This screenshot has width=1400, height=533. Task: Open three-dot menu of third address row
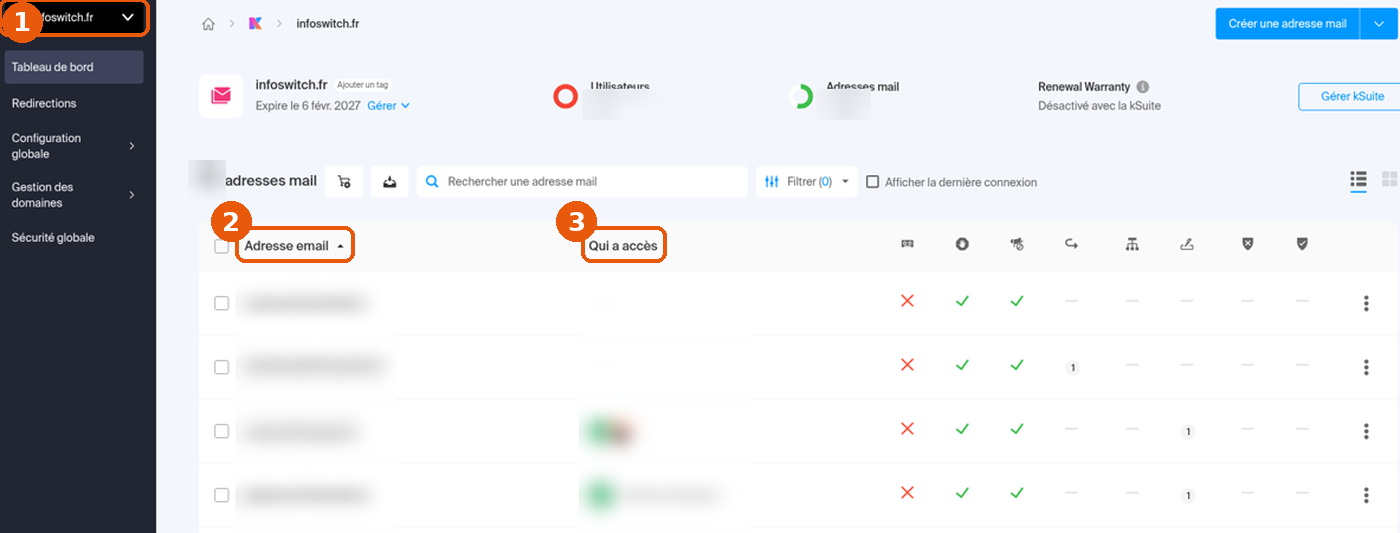1366,431
